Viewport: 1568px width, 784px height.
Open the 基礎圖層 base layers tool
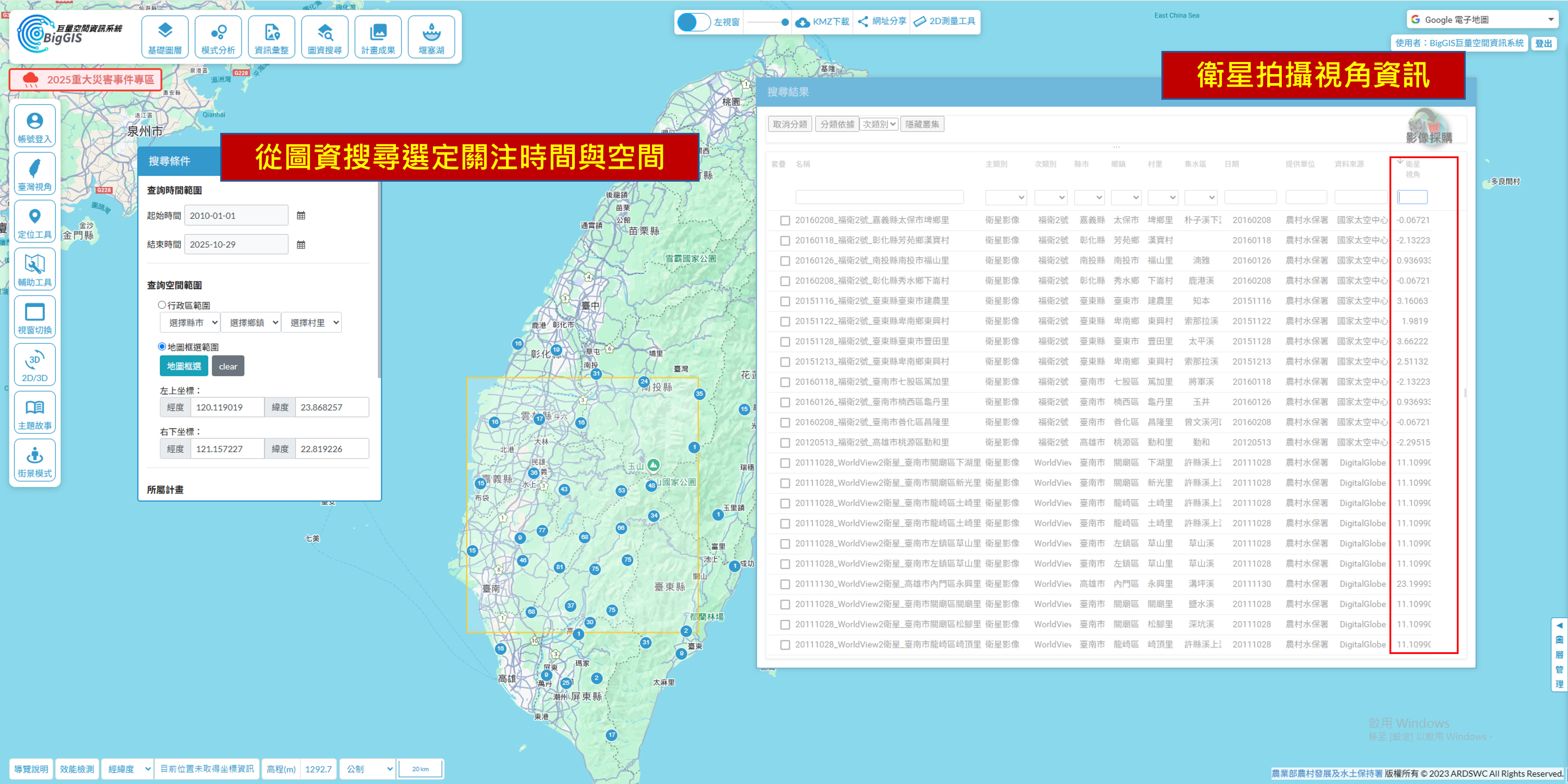point(165,37)
